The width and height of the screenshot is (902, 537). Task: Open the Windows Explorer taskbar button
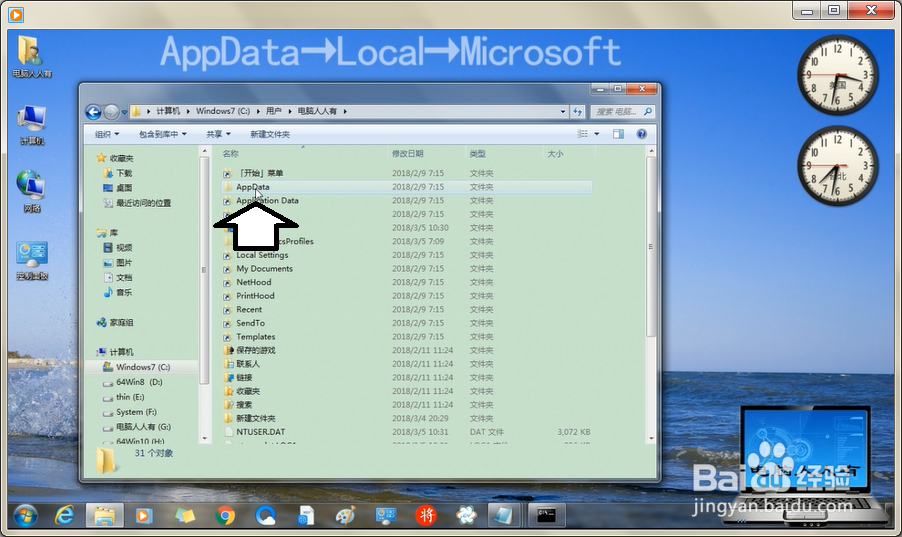(x=104, y=515)
